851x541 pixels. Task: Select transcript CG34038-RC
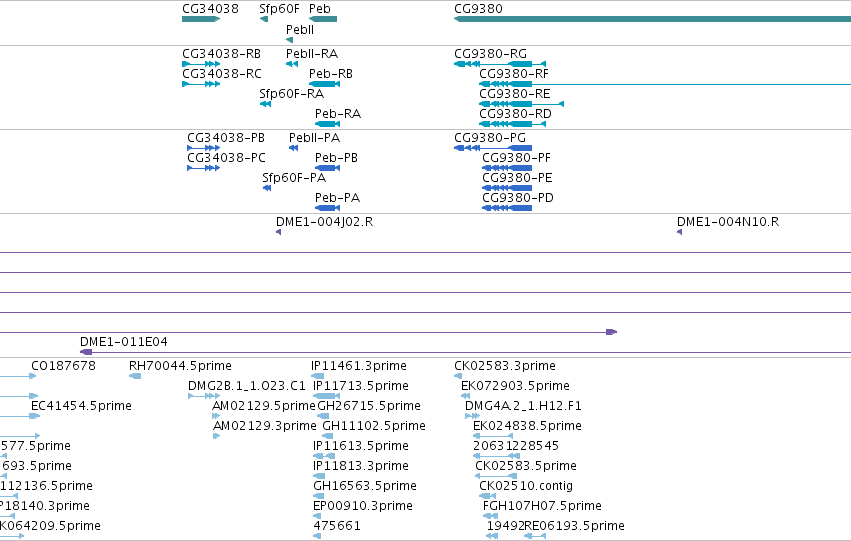[x=221, y=74]
